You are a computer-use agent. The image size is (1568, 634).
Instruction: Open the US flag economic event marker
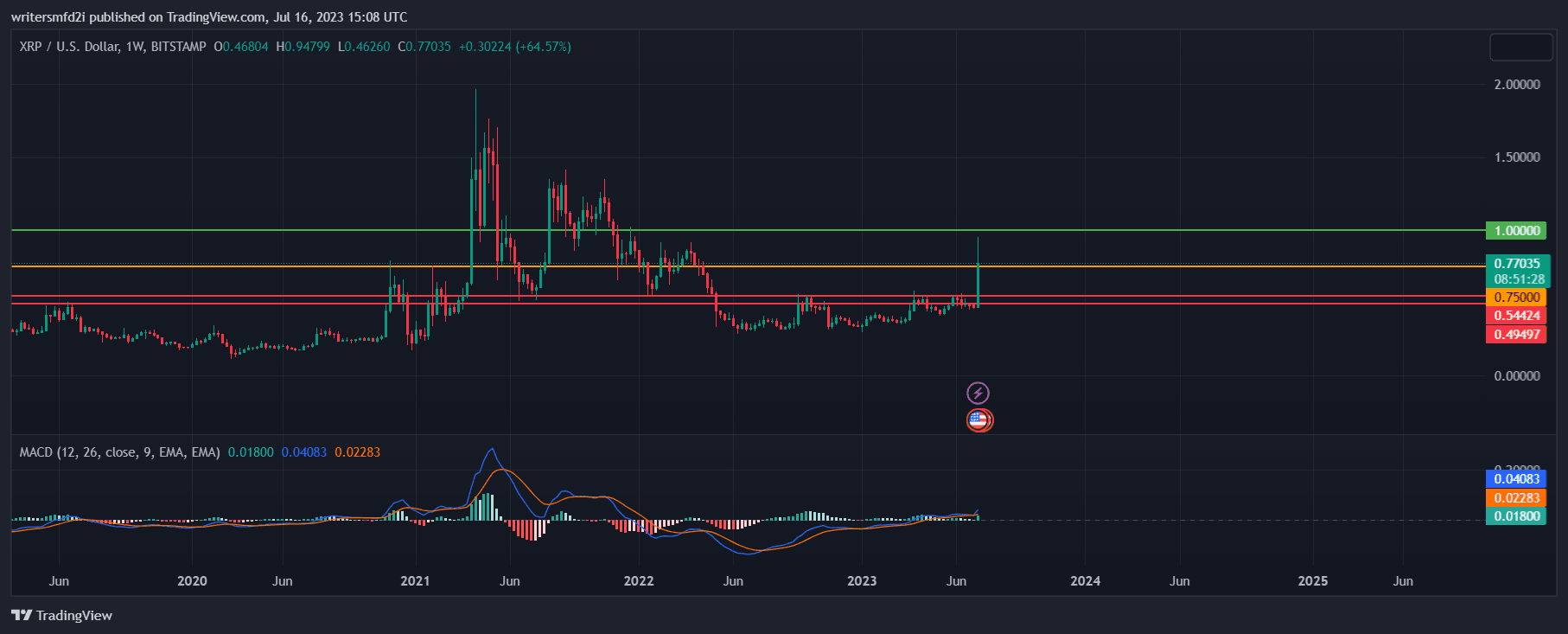978,420
